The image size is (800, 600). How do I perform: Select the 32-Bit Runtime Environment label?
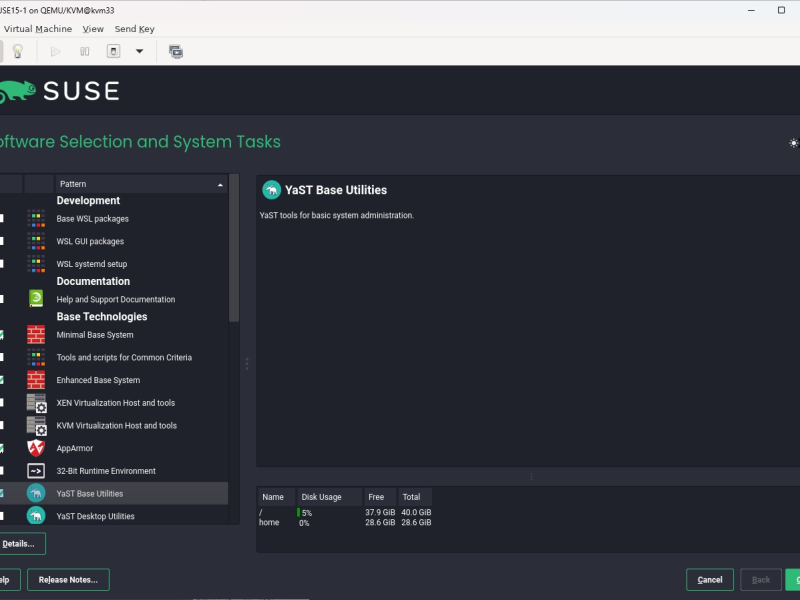106,471
